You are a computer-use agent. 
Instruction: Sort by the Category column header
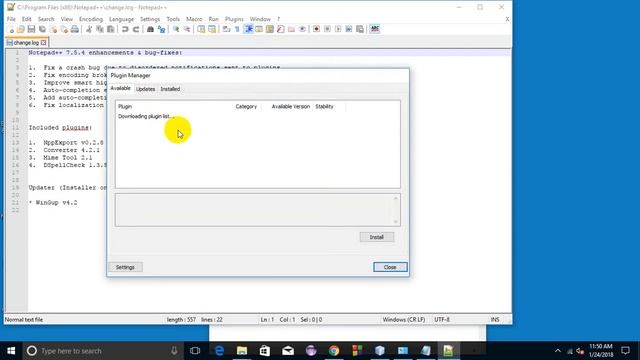[x=246, y=107]
